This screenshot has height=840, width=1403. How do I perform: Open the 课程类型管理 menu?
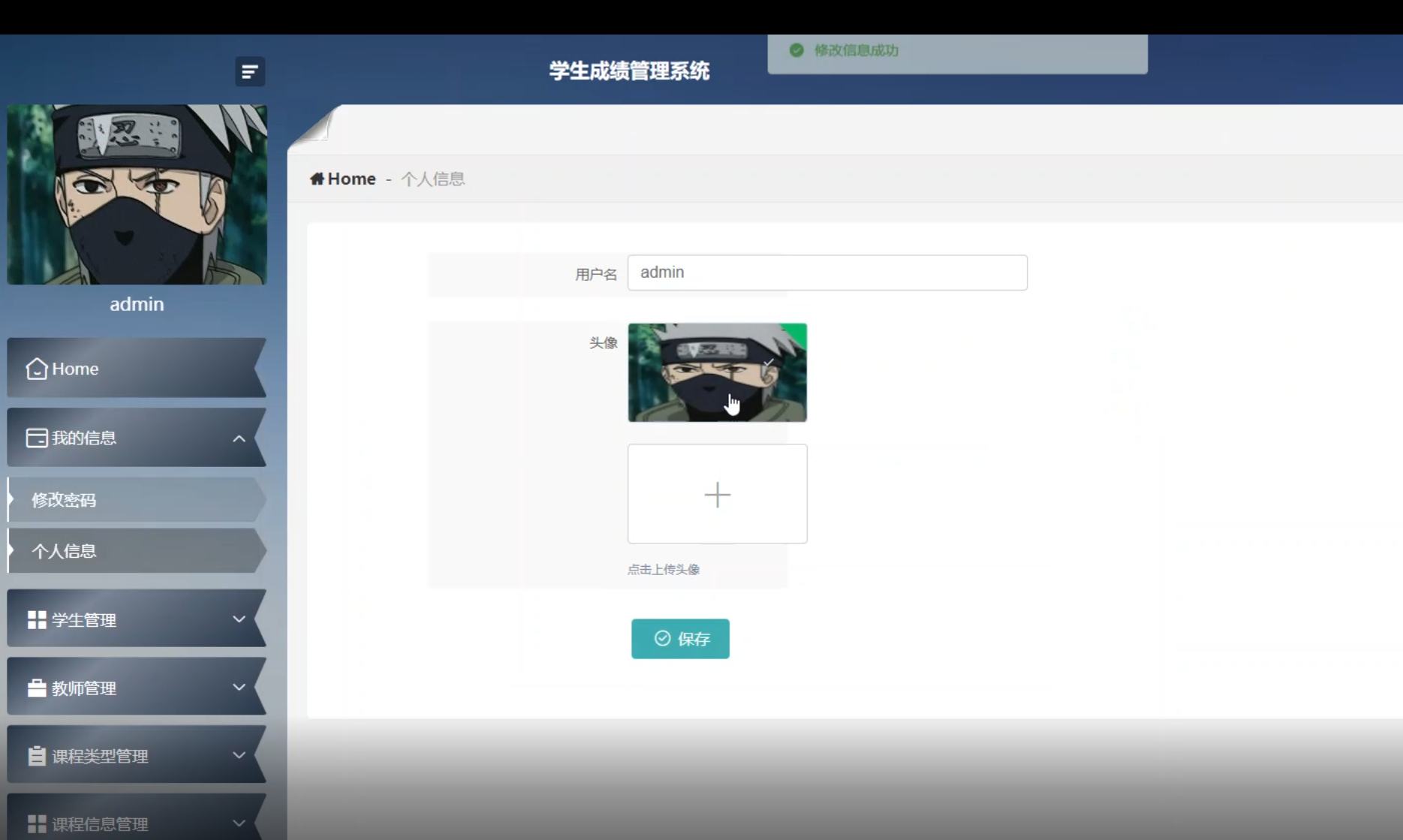137,754
